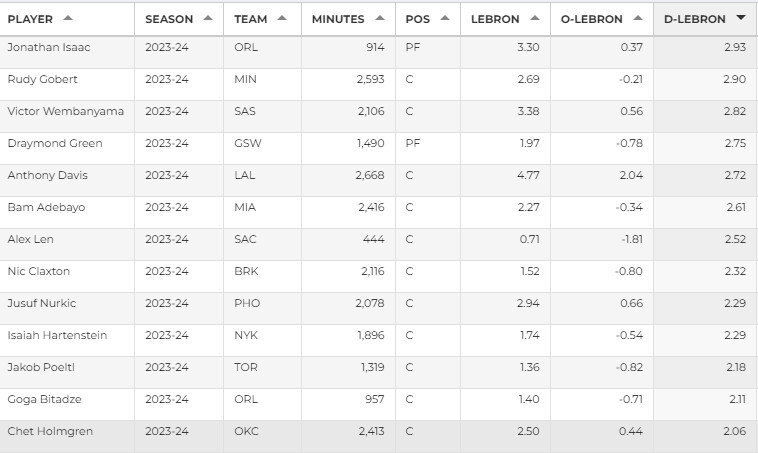Click the sort arrow beside SEASON header

pyautogui.click(x=207, y=19)
